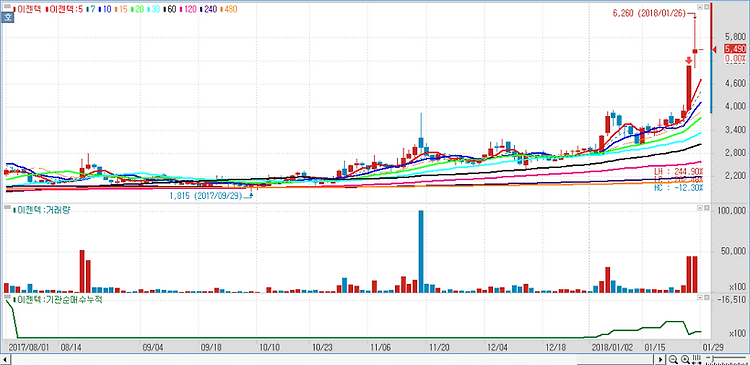
Task: Close the 기관순매수누적 pane
Action: point(706,298)
